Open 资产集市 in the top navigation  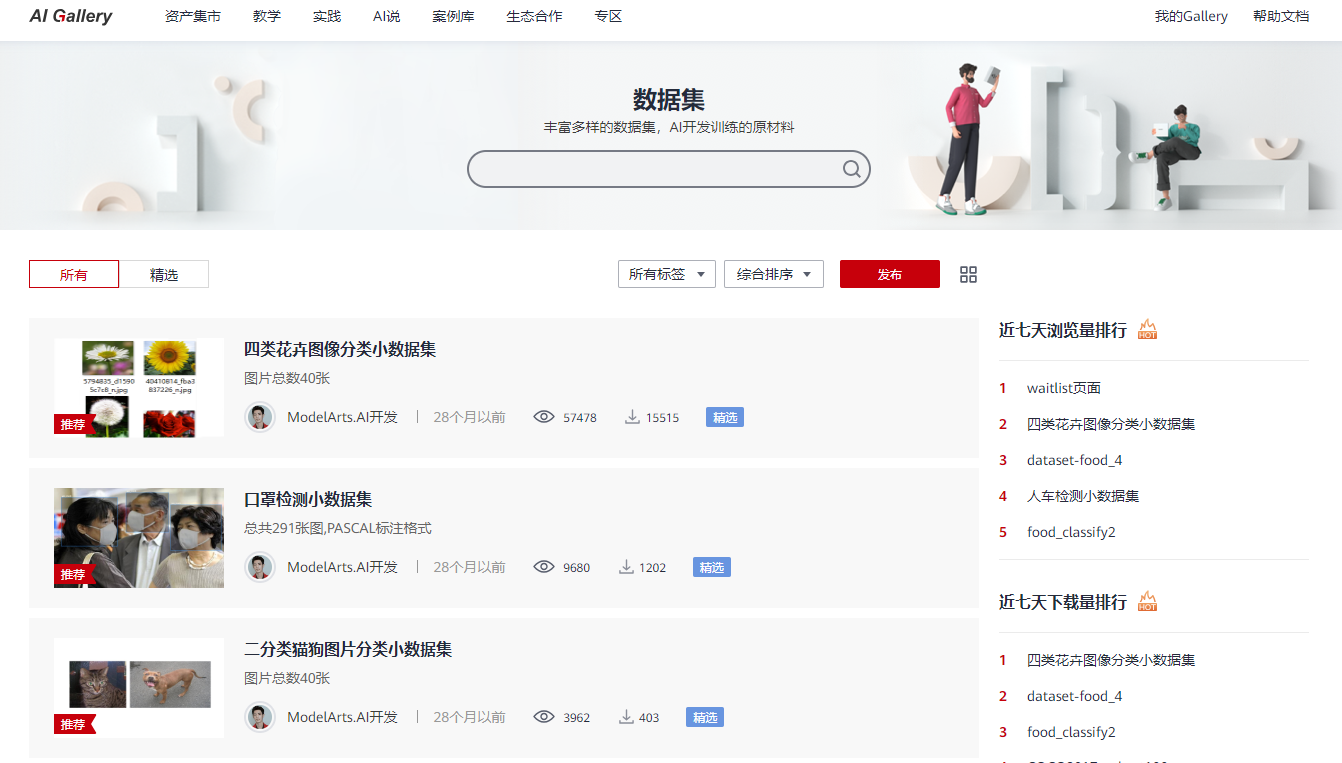point(193,16)
